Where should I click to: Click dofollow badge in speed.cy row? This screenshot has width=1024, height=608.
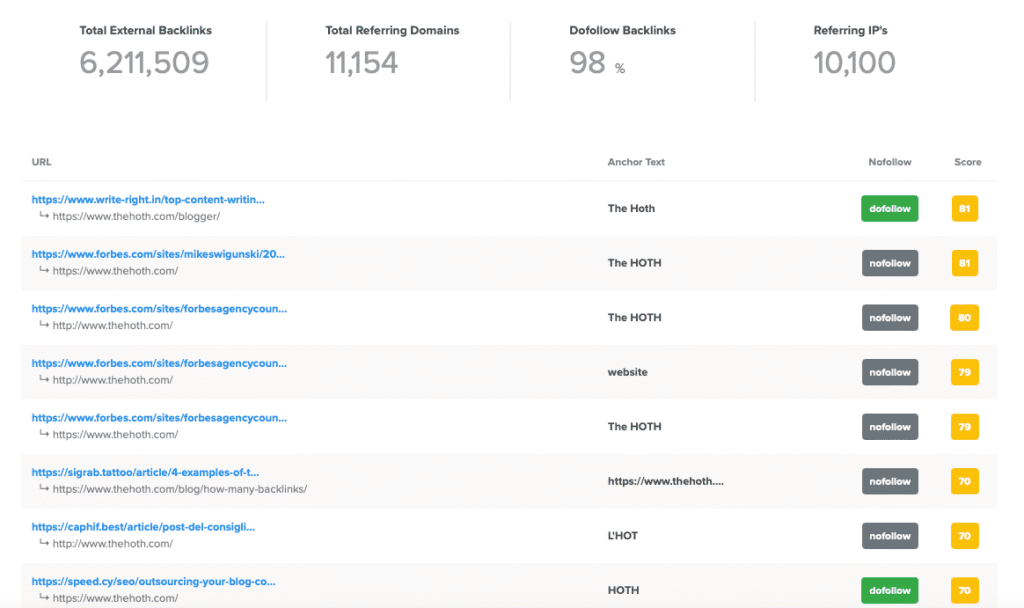pyautogui.click(x=889, y=590)
